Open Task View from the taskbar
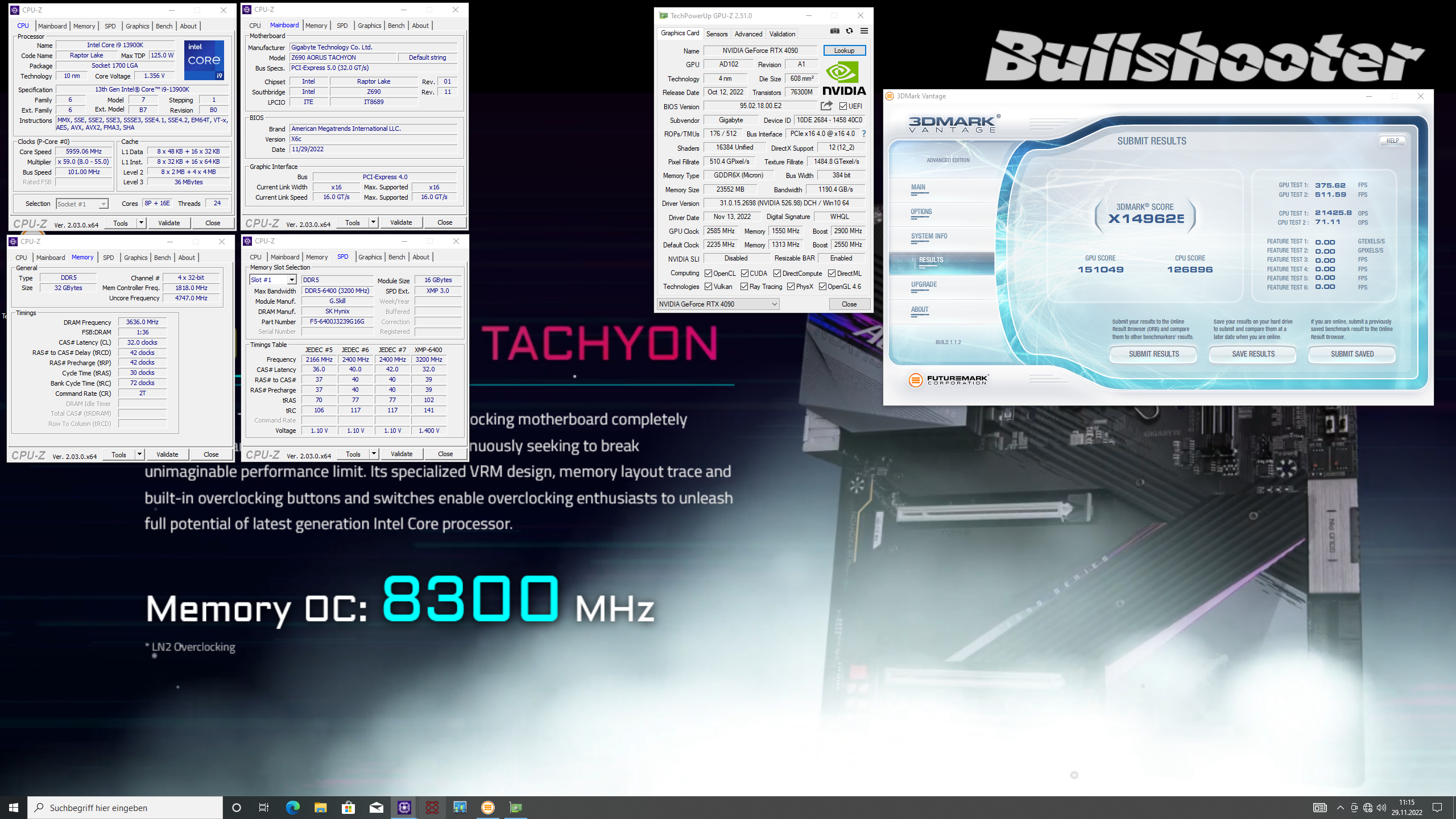The width and height of the screenshot is (1456, 819). 264,807
